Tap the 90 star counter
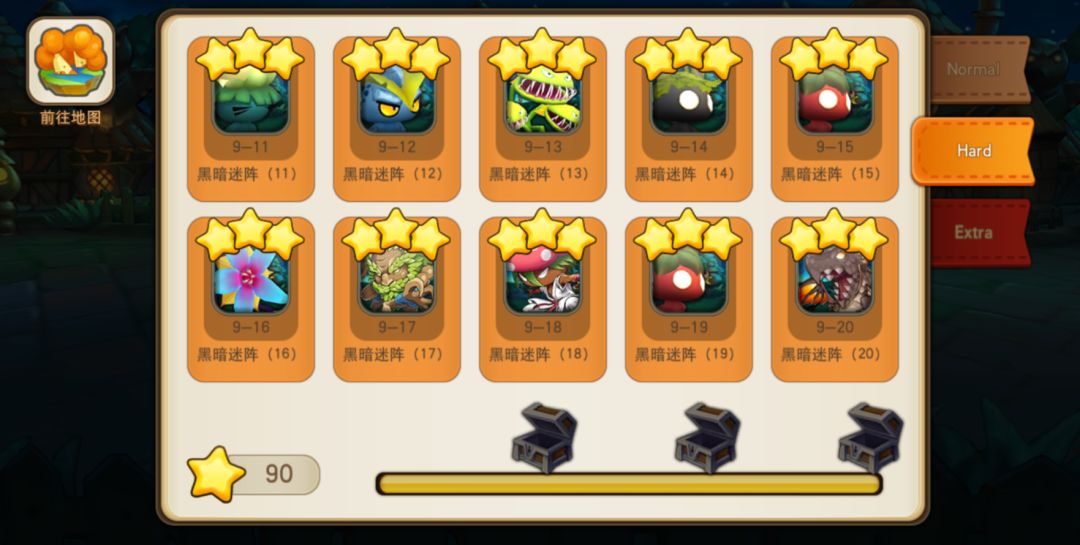This screenshot has width=1080, height=545. [x=255, y=473]
